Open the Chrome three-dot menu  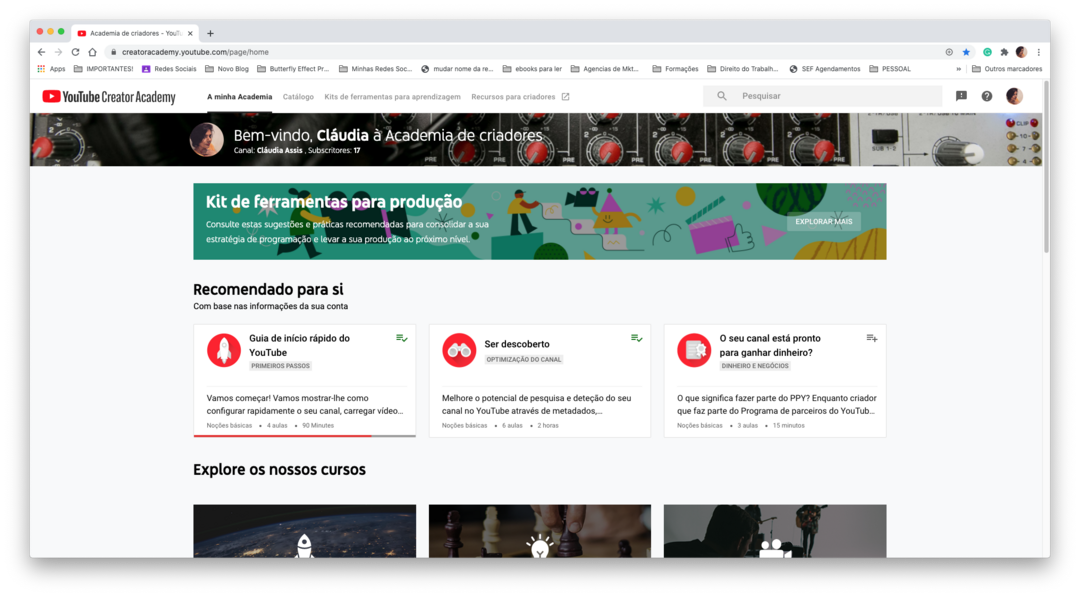pos(1039,52)
